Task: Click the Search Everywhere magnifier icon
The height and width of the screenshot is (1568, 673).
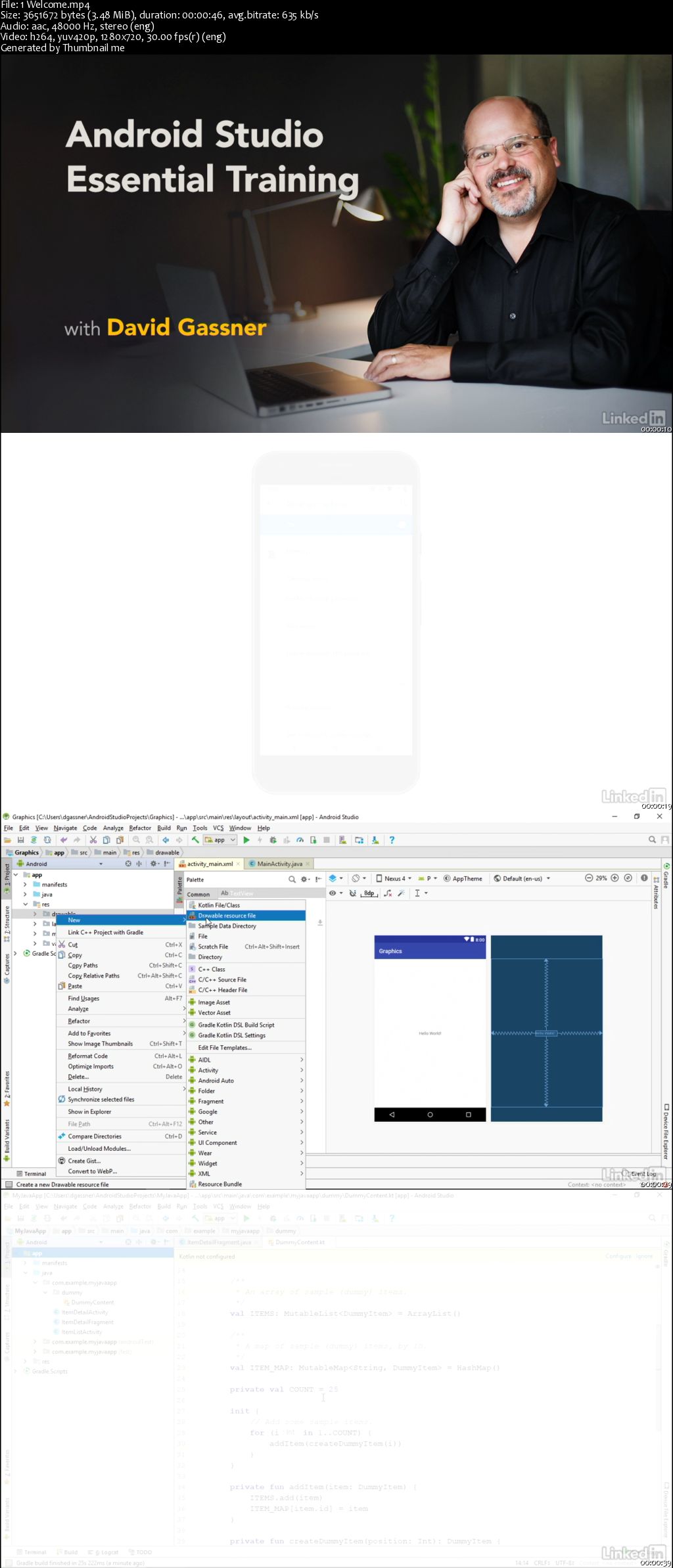Action: pyautogui.click(x=652, y=840)
